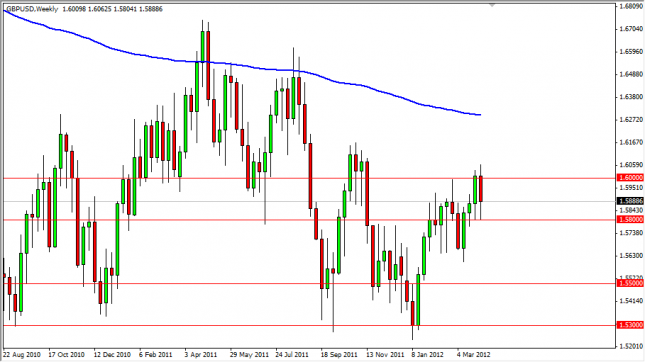Click the 1.63800 price axis value
645x362 pixels.
point(631,97)
